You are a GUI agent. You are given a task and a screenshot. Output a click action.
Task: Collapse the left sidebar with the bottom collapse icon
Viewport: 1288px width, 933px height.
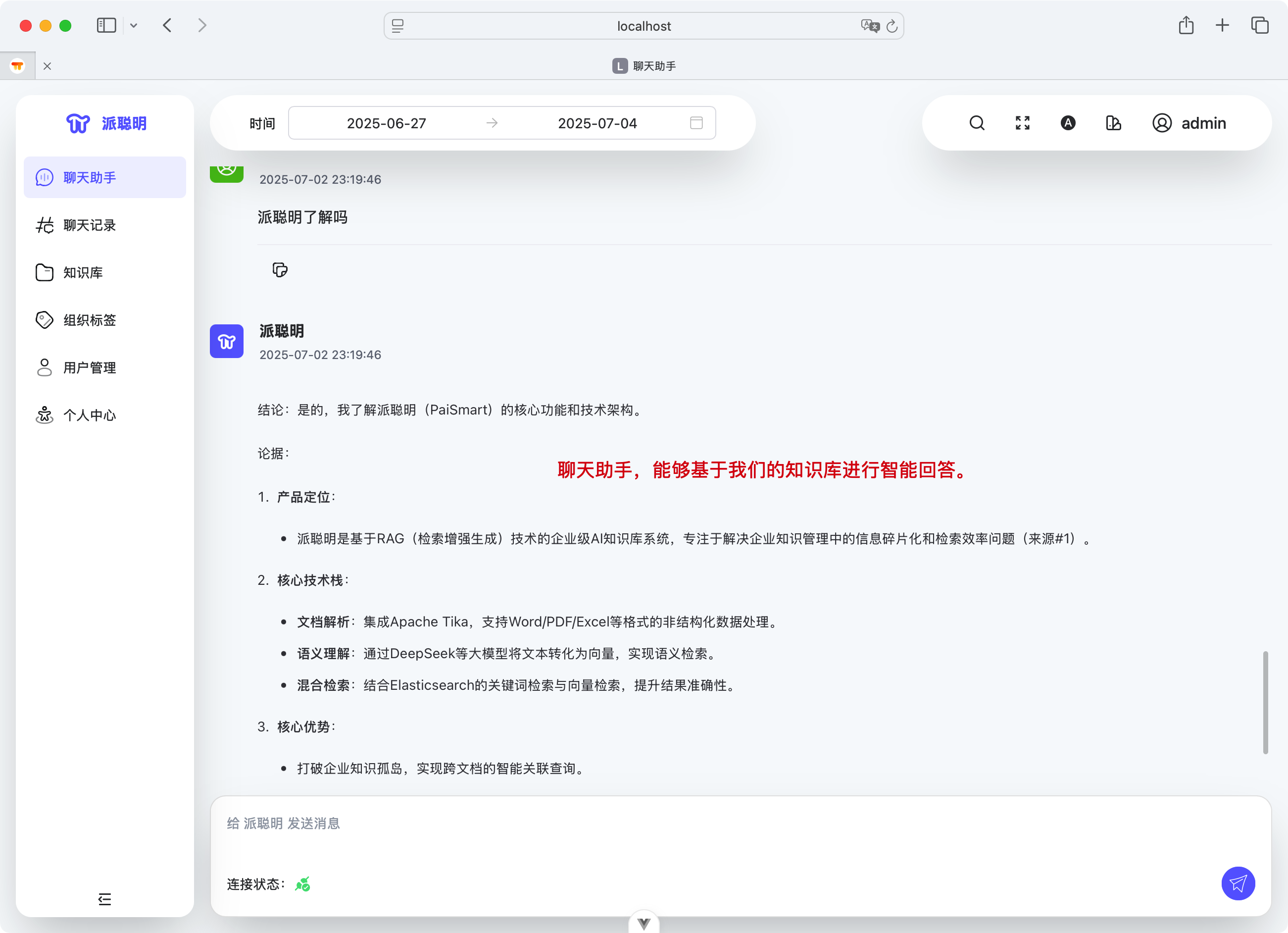coord(104,899)
